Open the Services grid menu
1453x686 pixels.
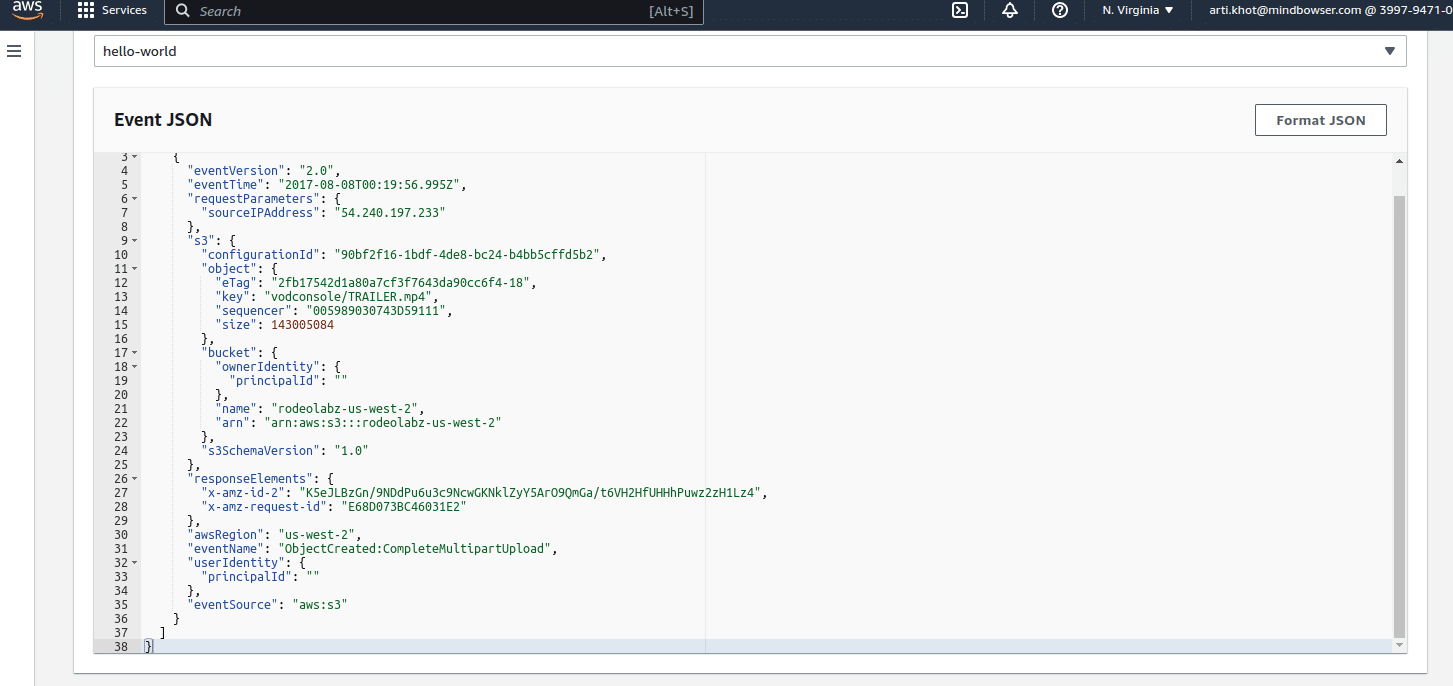tap(112, 11)
